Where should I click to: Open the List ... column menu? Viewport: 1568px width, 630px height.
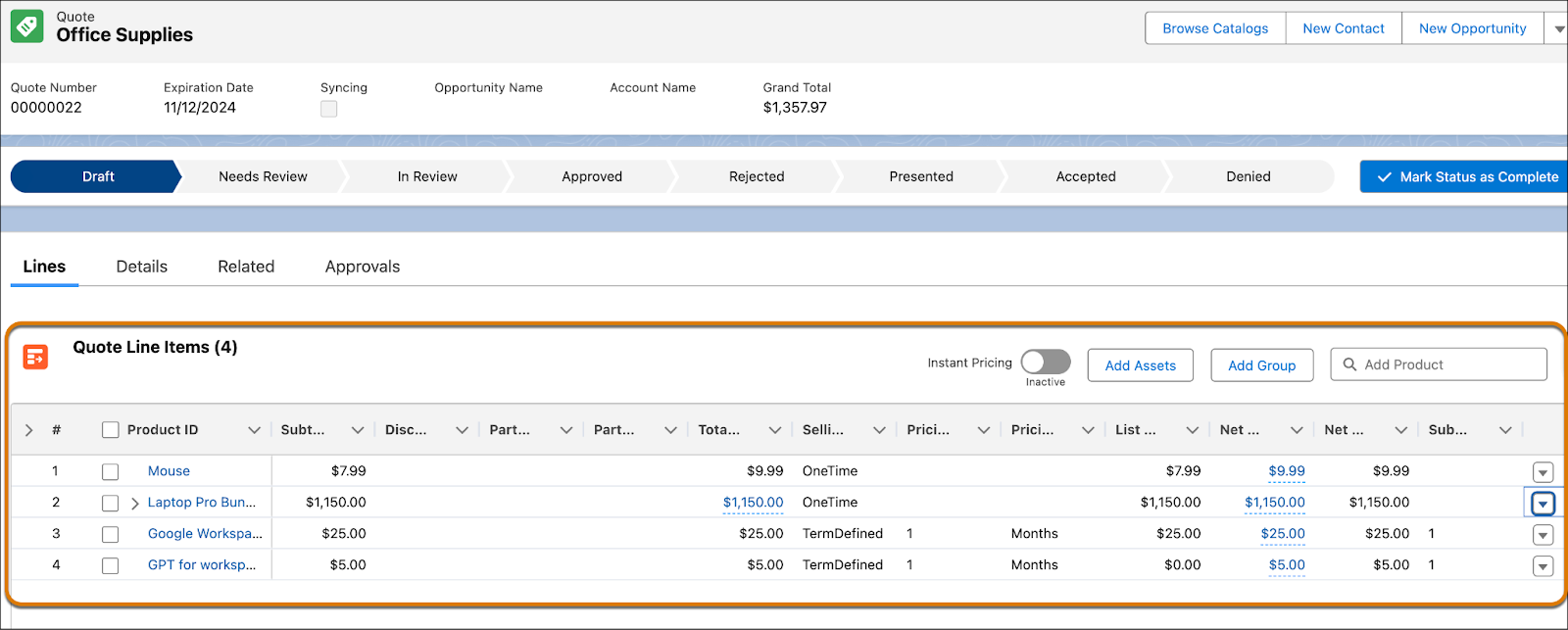point(1192,430)
